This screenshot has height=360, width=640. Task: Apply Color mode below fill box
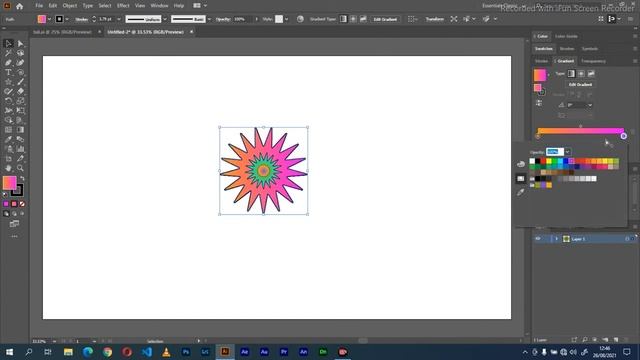point(6,204)
